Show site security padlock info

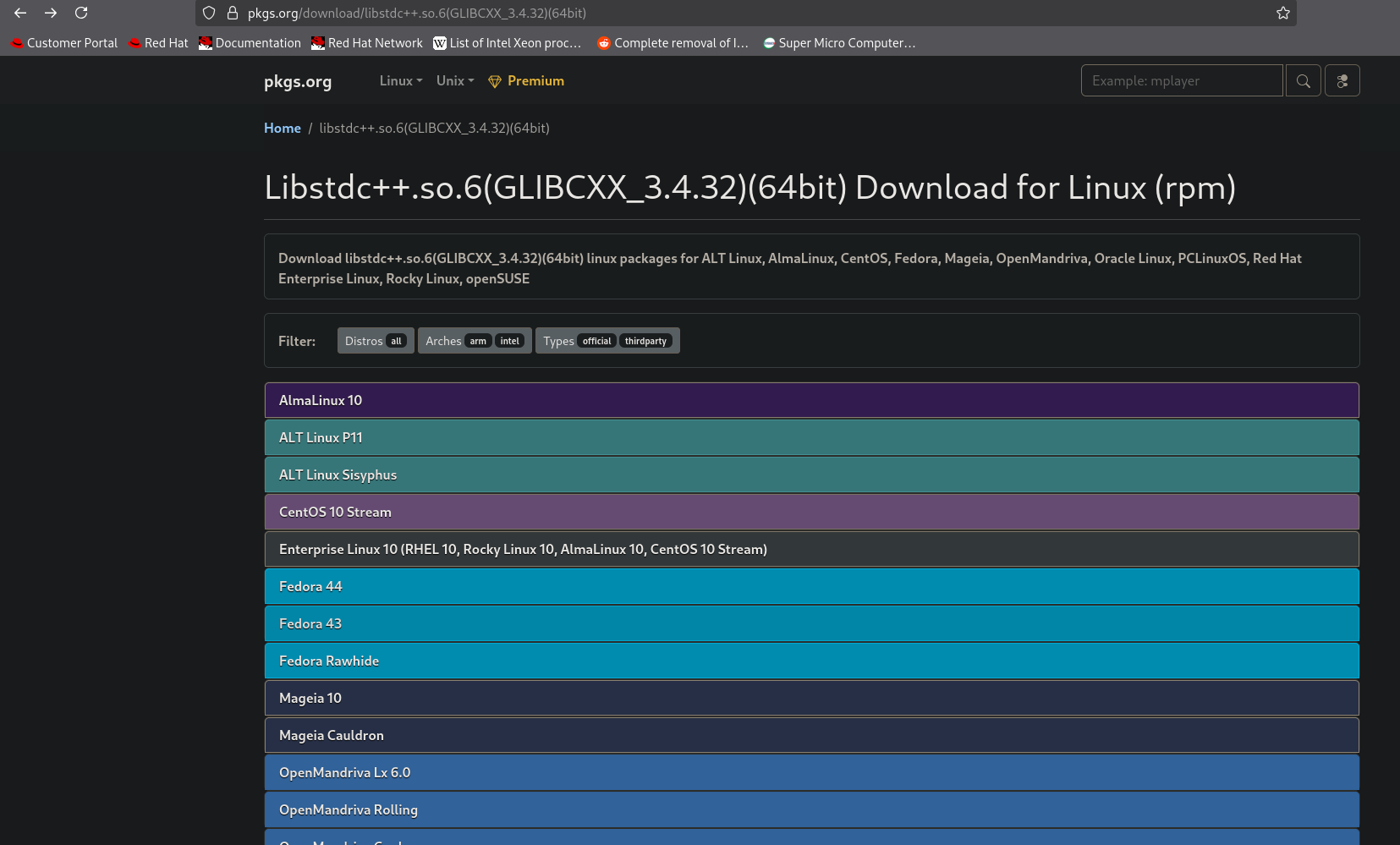point(233,13)
